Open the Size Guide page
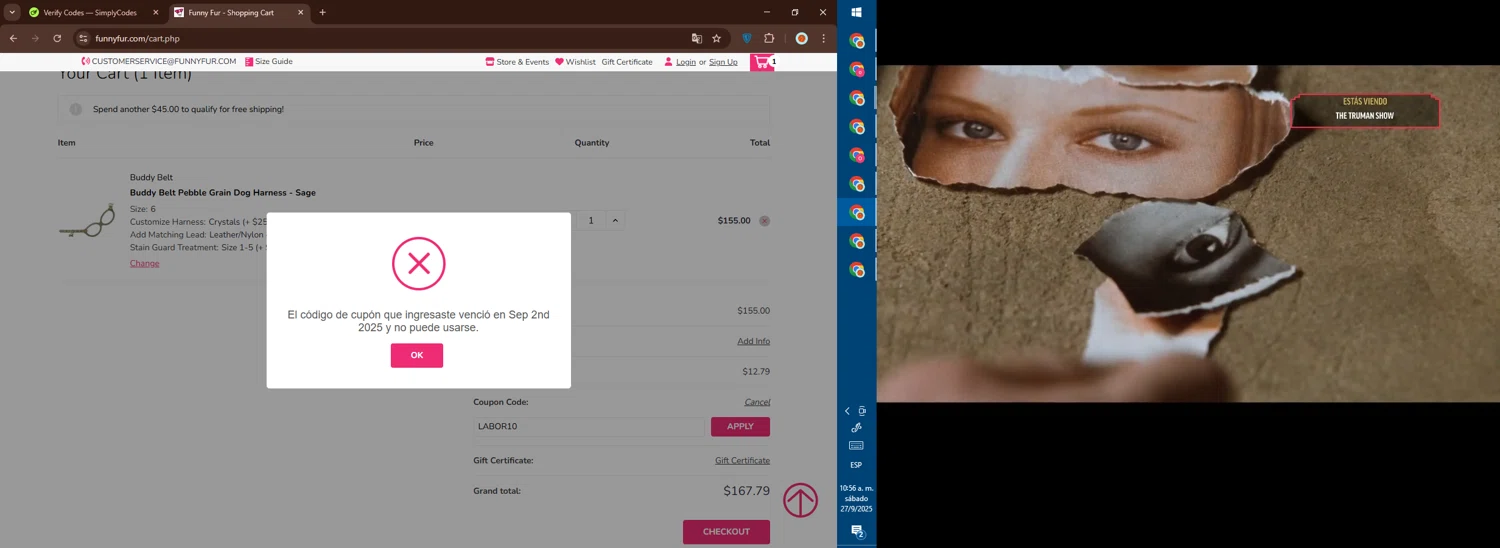Screen dimensions: 1500x548 point(269,62)
